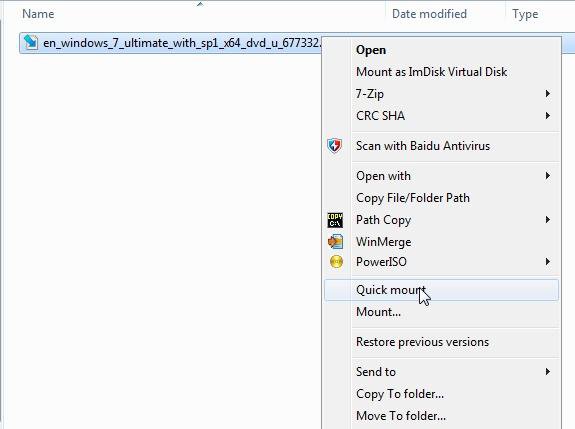Expand the PowerISO submenu arrow
Screen dimensions: 575x429
point(547,261)
